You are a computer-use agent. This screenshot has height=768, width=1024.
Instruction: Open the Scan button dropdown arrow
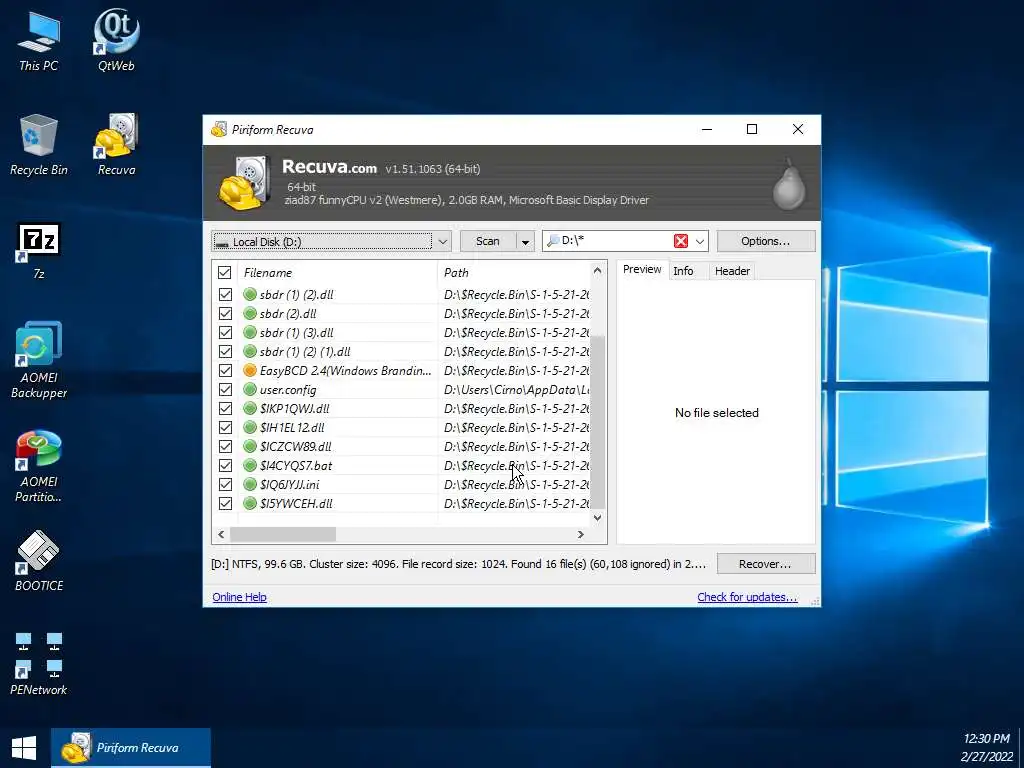tap(525, 242)
